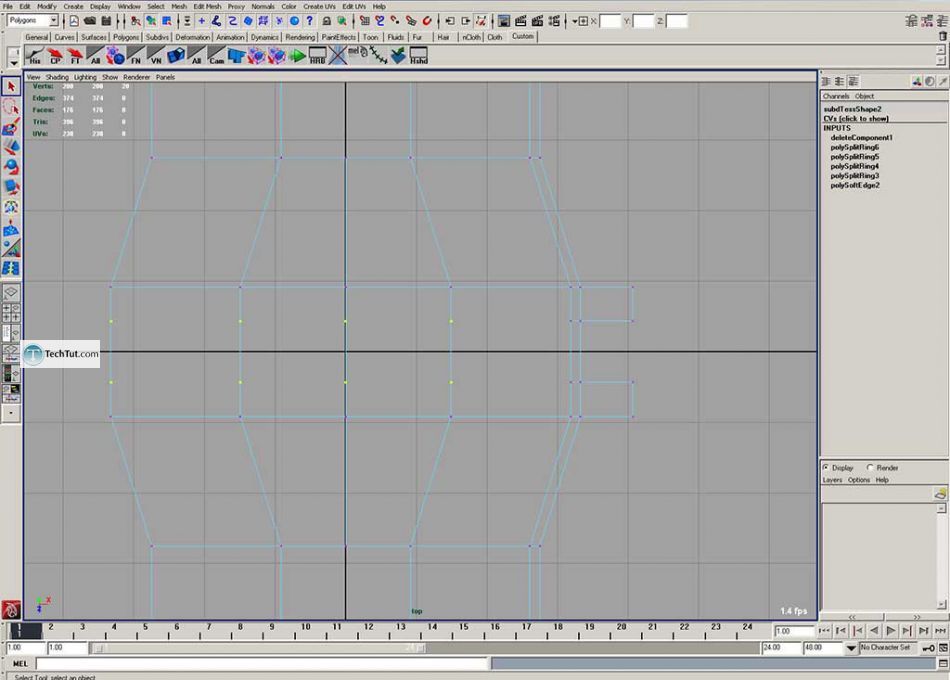The width and height of the screenshot is (950, 680).
Task: Click the create new layer icon
Action: coord(940,494)
